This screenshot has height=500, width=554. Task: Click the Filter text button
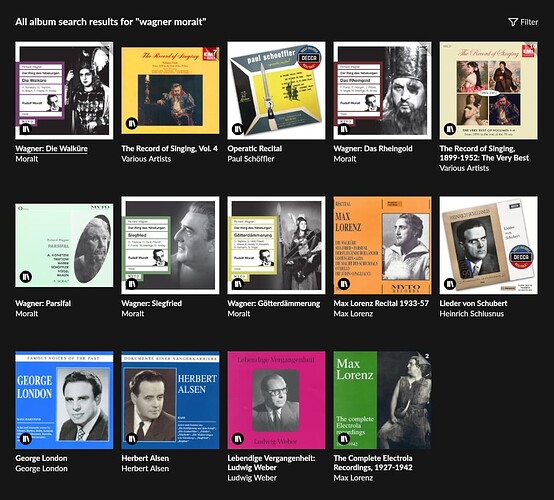coord(529,22)
